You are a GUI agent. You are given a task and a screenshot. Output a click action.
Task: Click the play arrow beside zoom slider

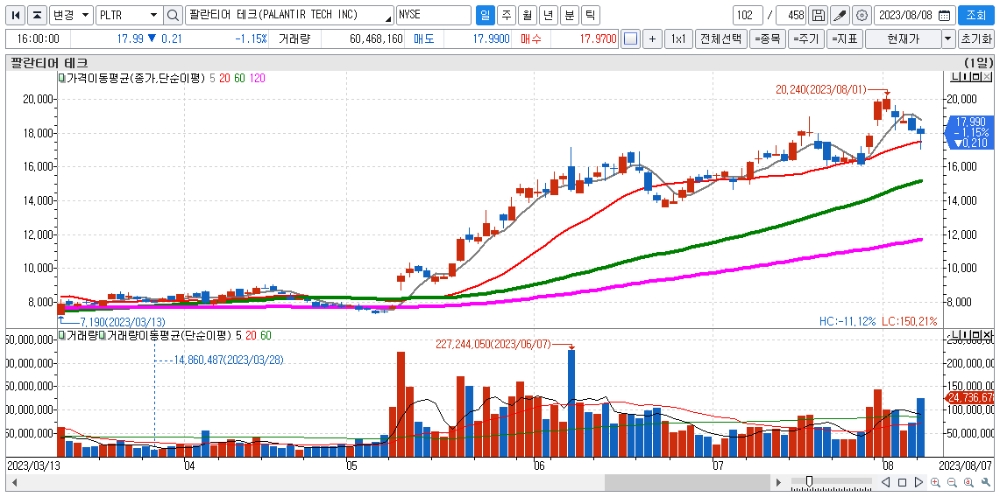777,482
